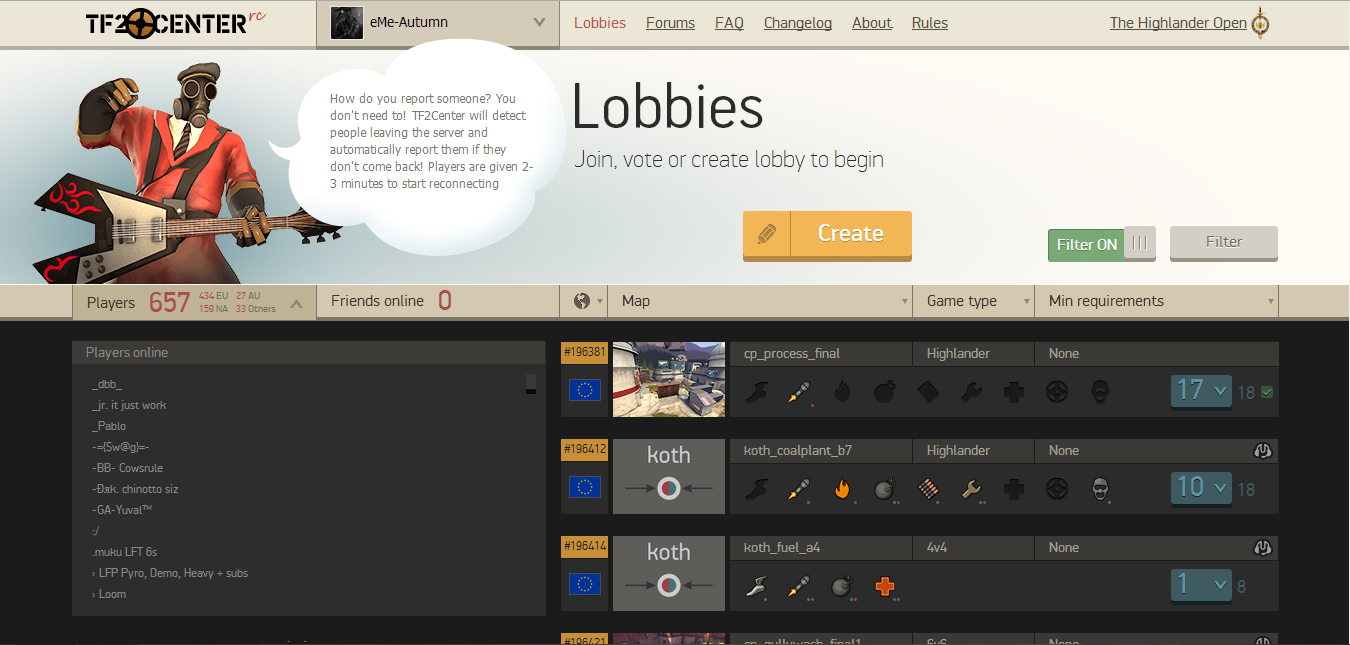This screenshot has height=645, width=1350.
Task: Click the Spy mask icon in koth_coalplant_b7 lobby
Action: (x=1100, y=489)
